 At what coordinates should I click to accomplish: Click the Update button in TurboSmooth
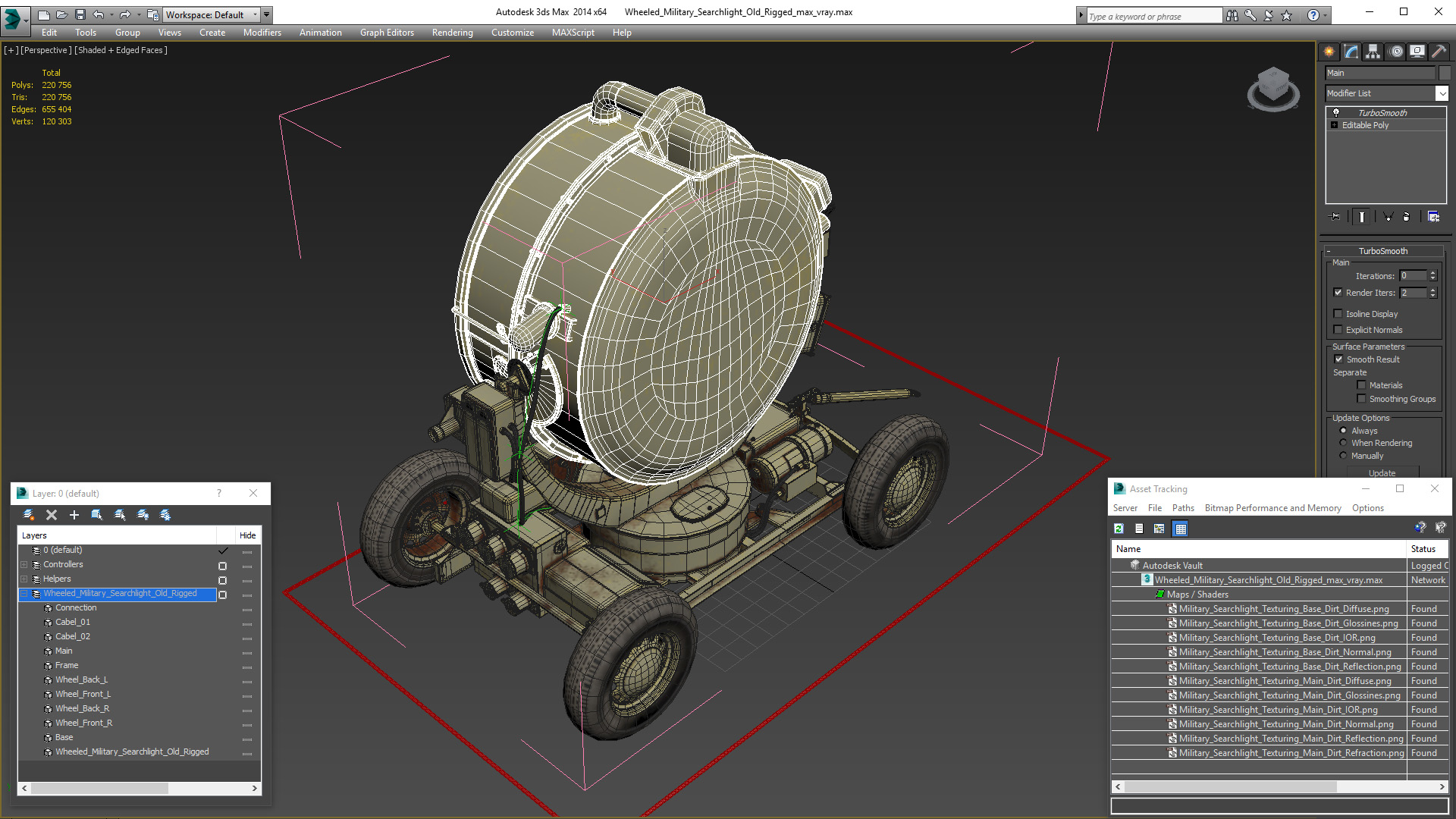(x=1382, y=473)
